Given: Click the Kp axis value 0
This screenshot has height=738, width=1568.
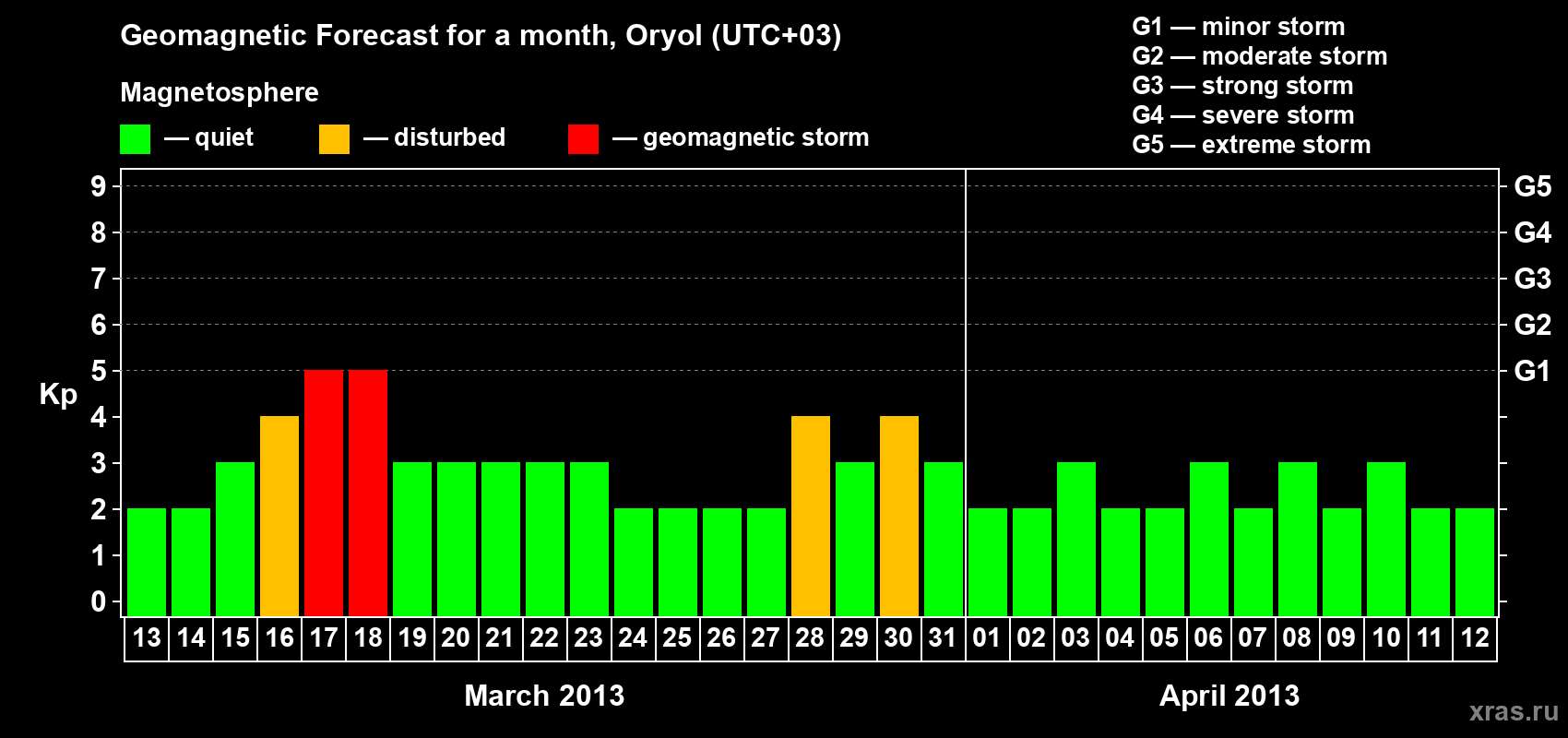Looking at the screenshot, I should (x=99, y=601).
